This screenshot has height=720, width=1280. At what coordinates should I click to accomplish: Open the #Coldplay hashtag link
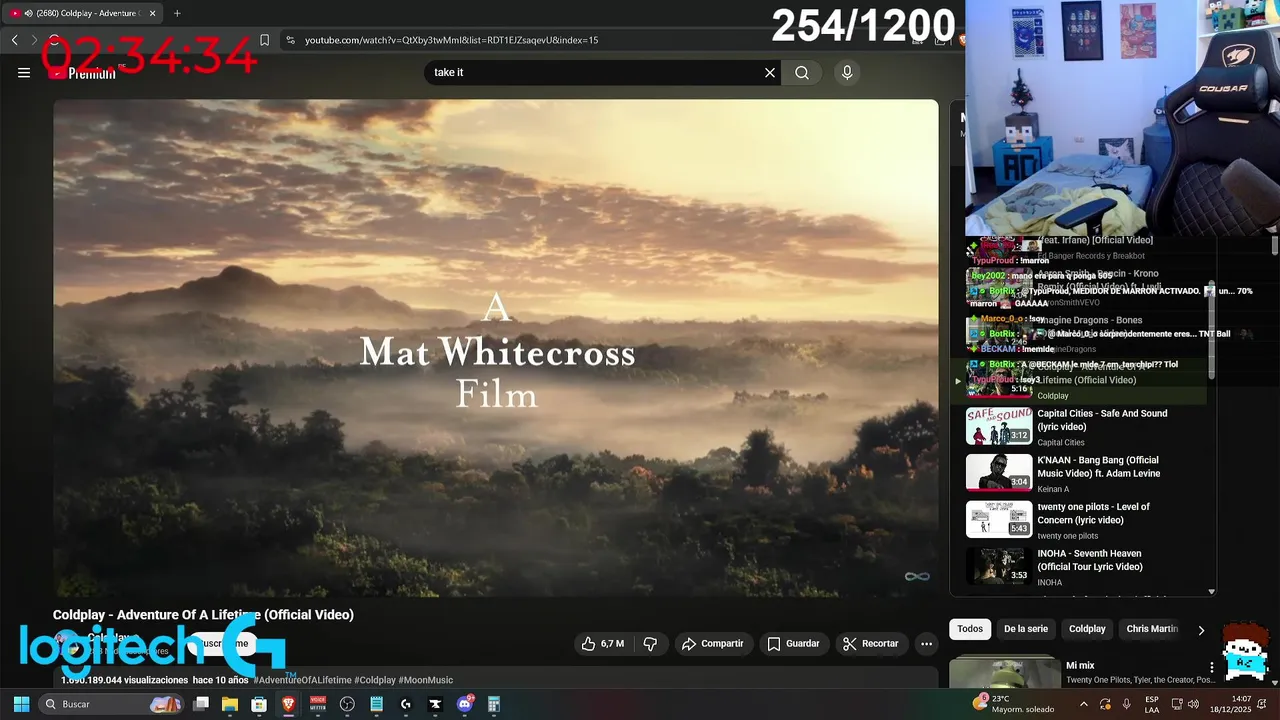coord(375,680)
